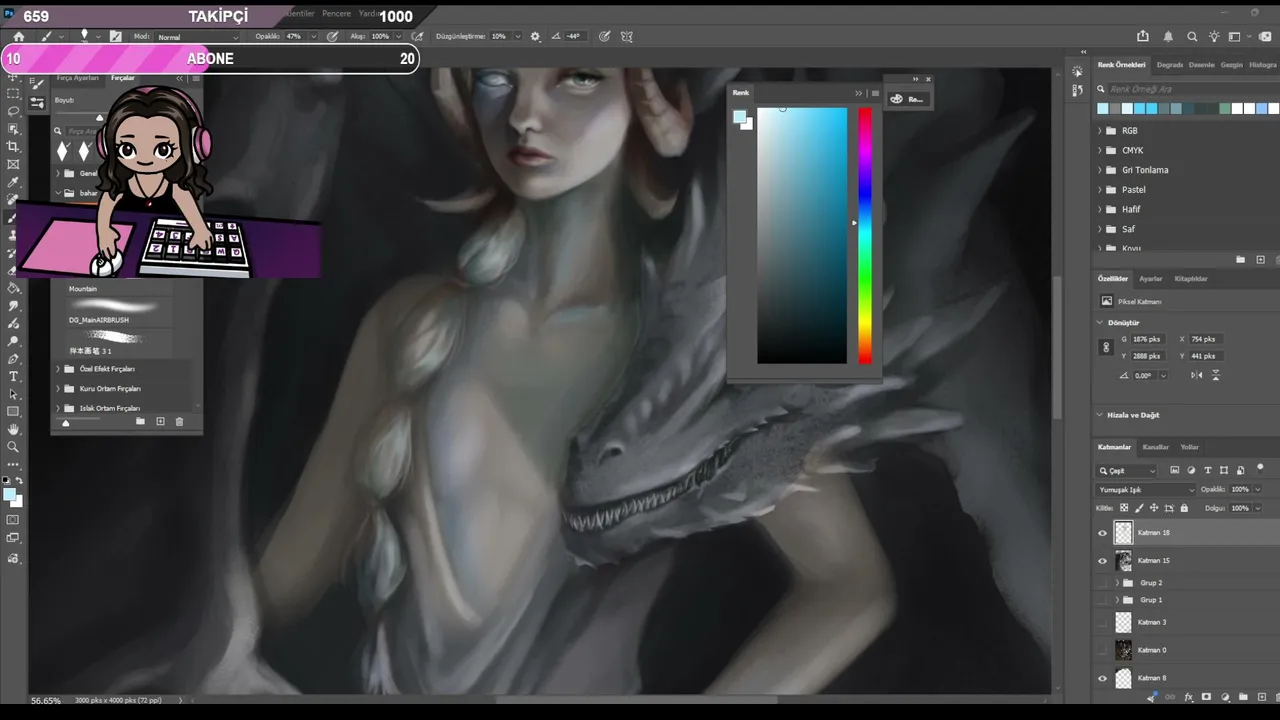Click the fx layer style icon
The width and height of the screenshot is (1280, 720).
tap(1188, 697)
